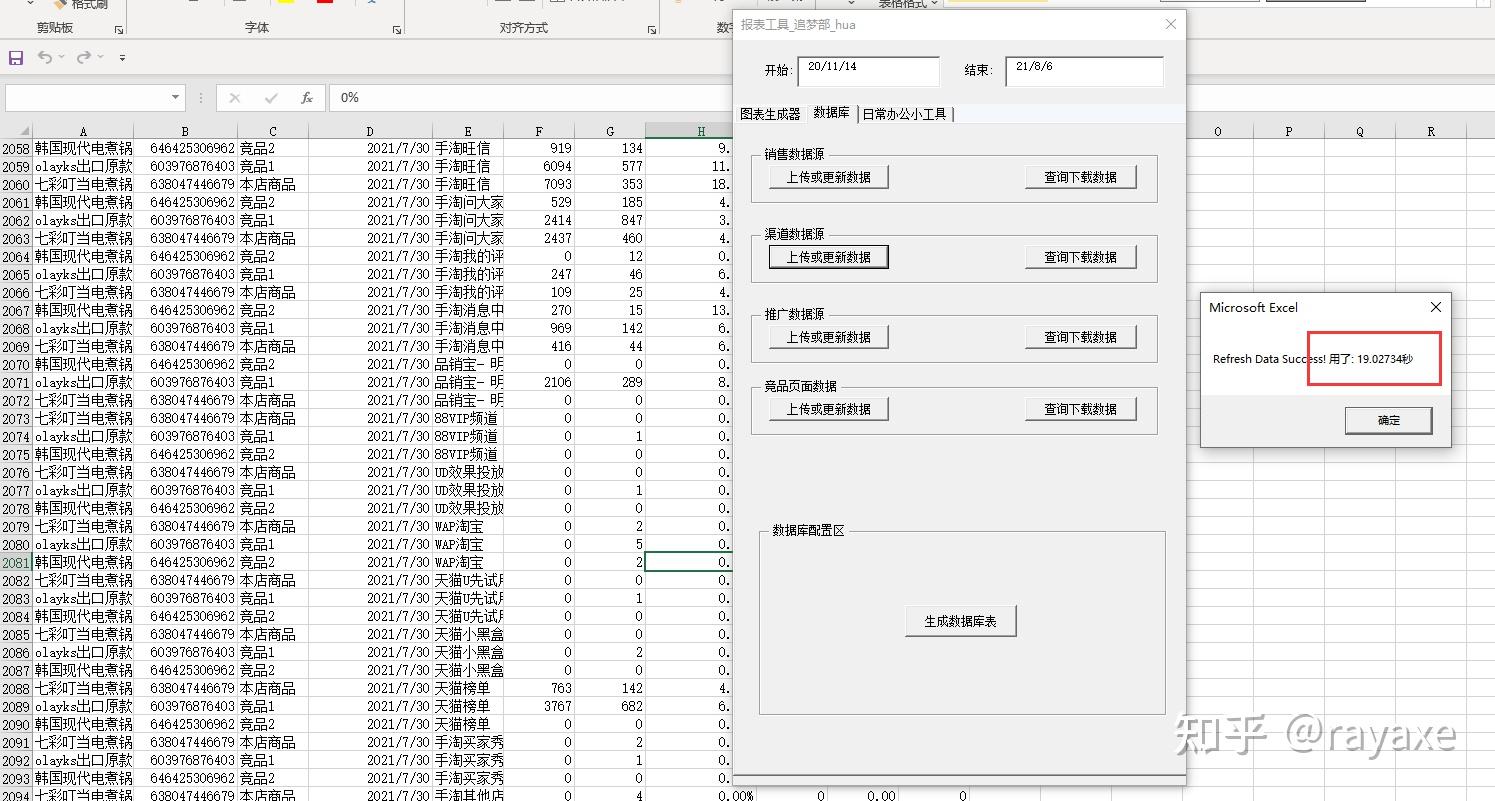Viewport: 1495px width, 801px height.
Task: Expand the Quick Access Toolbar customize arrow
Action: [122, 57]
